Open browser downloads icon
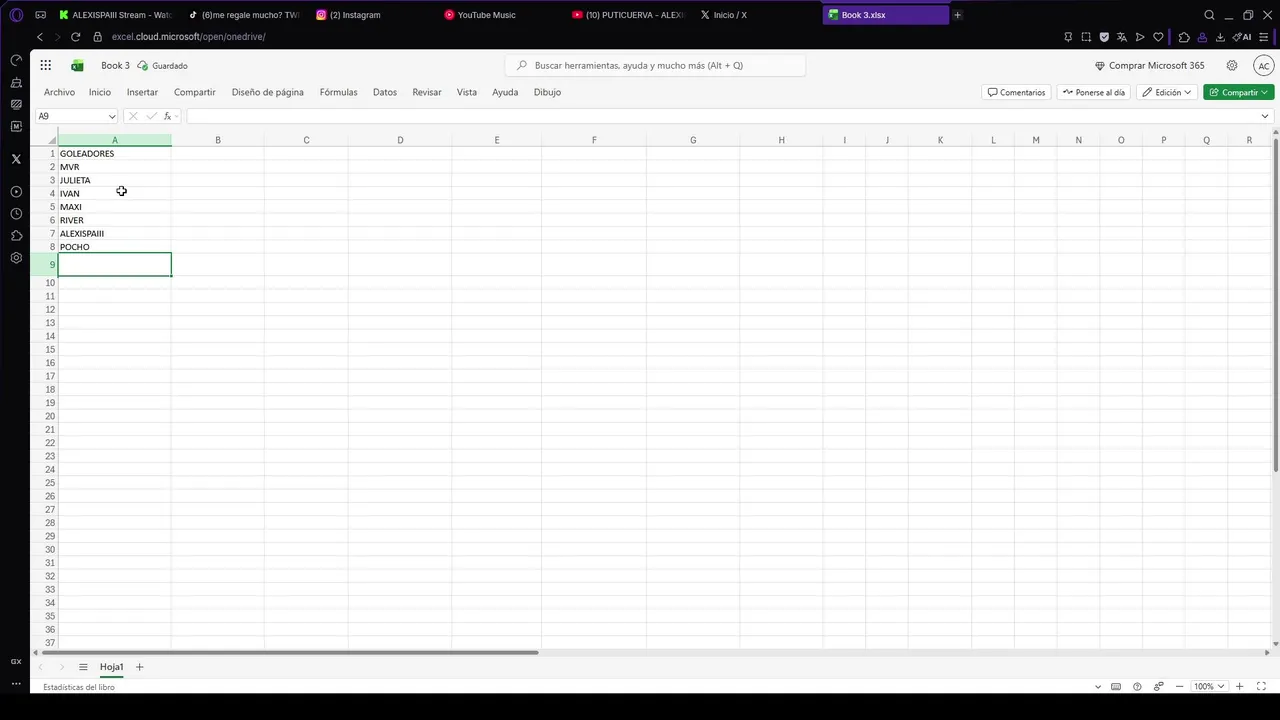Screen dimensions: 1280x720 (1220, 37)
